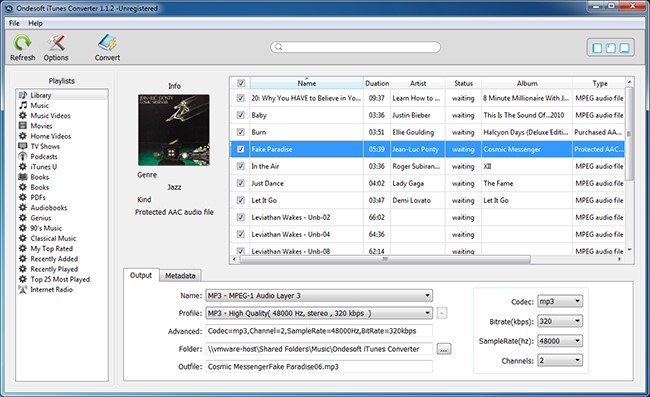Select the first layout view icon

pyautogui.click(x=597, y=48)
